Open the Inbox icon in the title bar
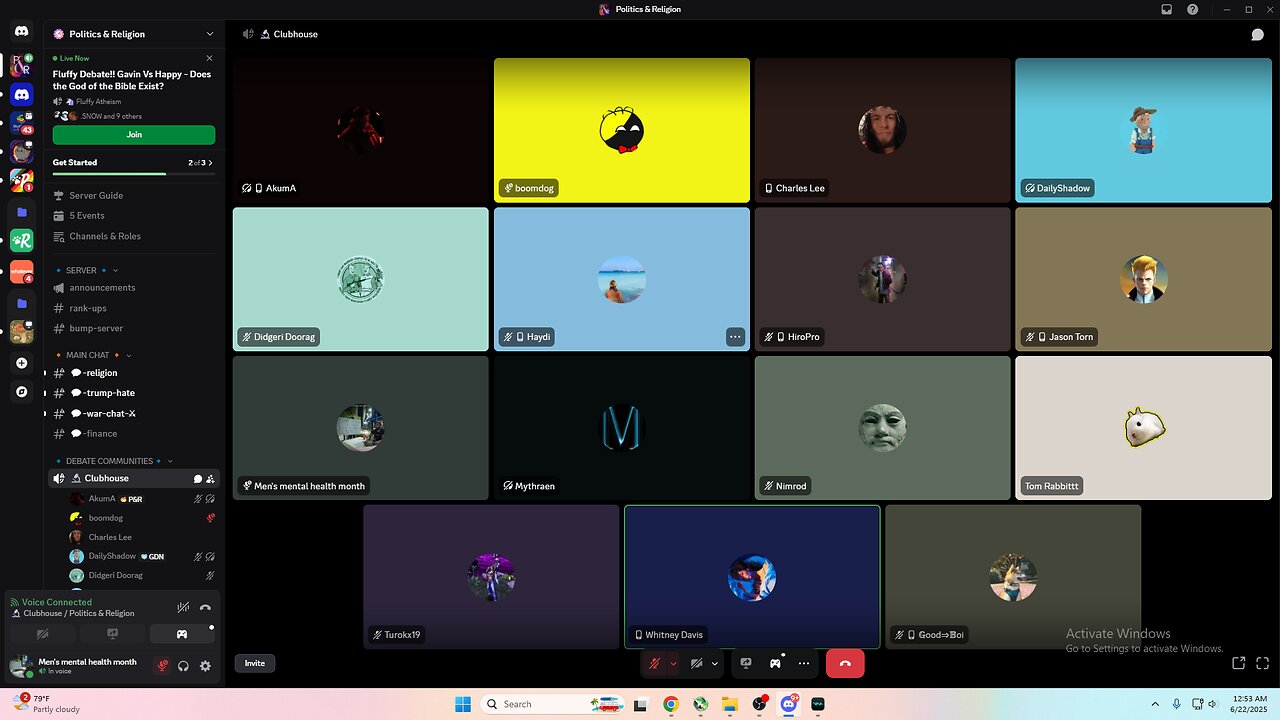Image resolution: width=1280 pixels, height=720 pixels. click(x=1166, y=9)
